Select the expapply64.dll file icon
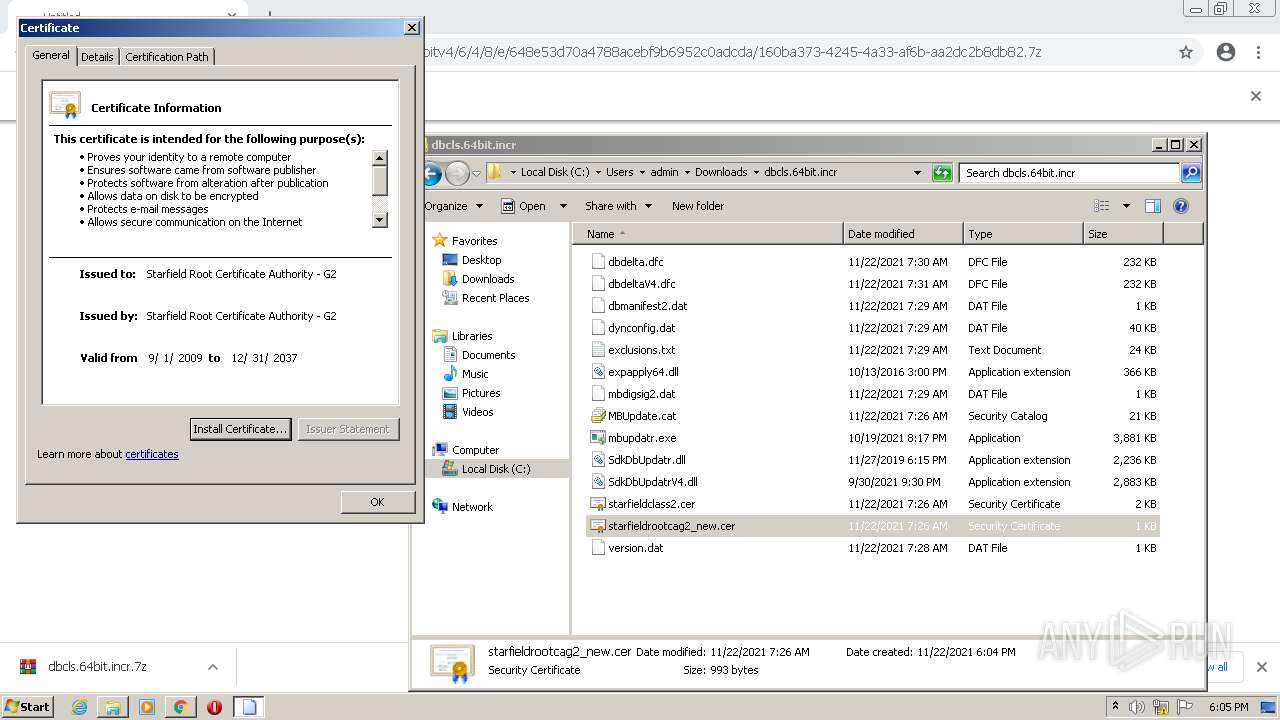 598,372
